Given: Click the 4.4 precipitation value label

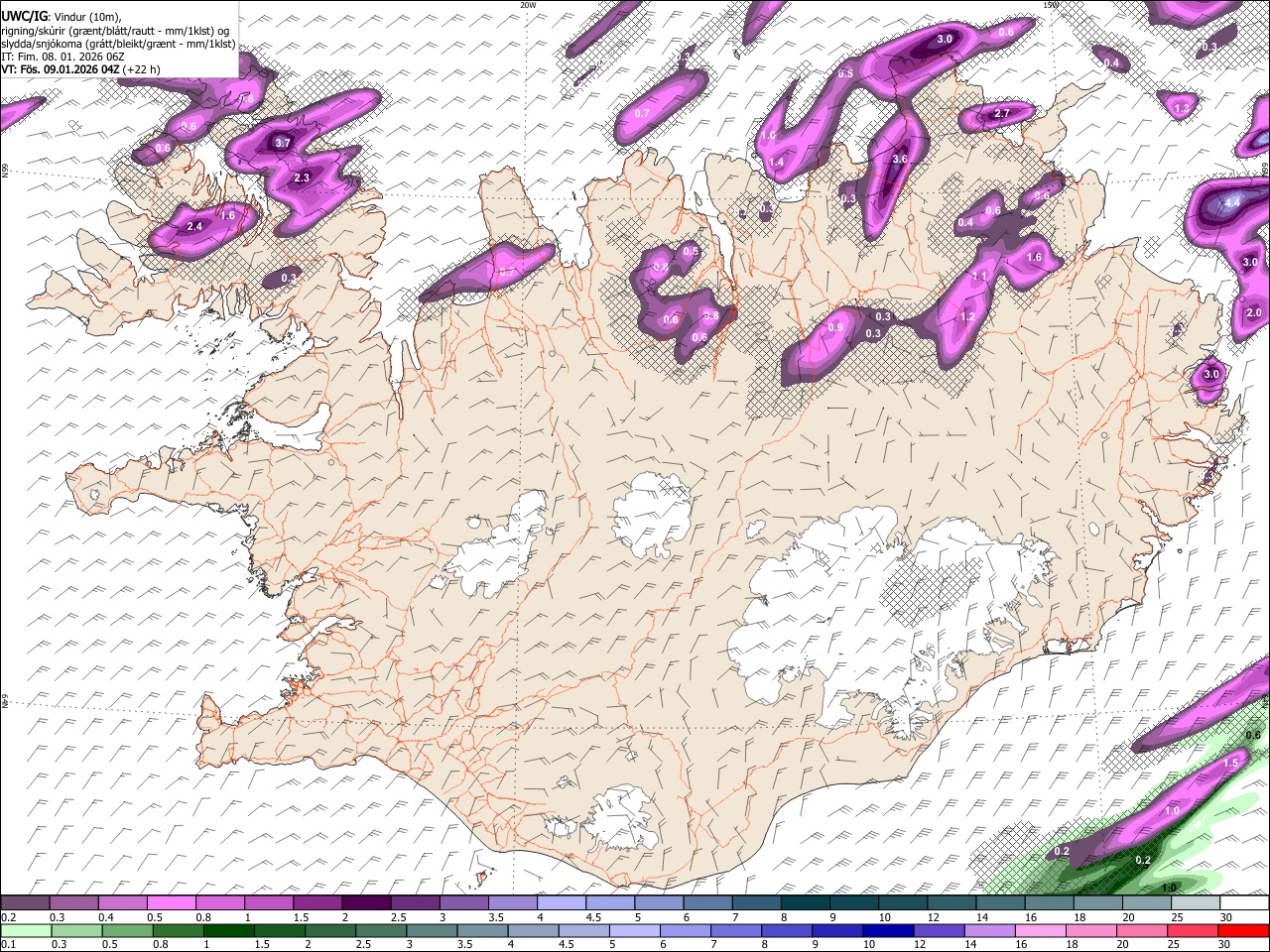Looking at the screenshot, I should coord(1233,202).
